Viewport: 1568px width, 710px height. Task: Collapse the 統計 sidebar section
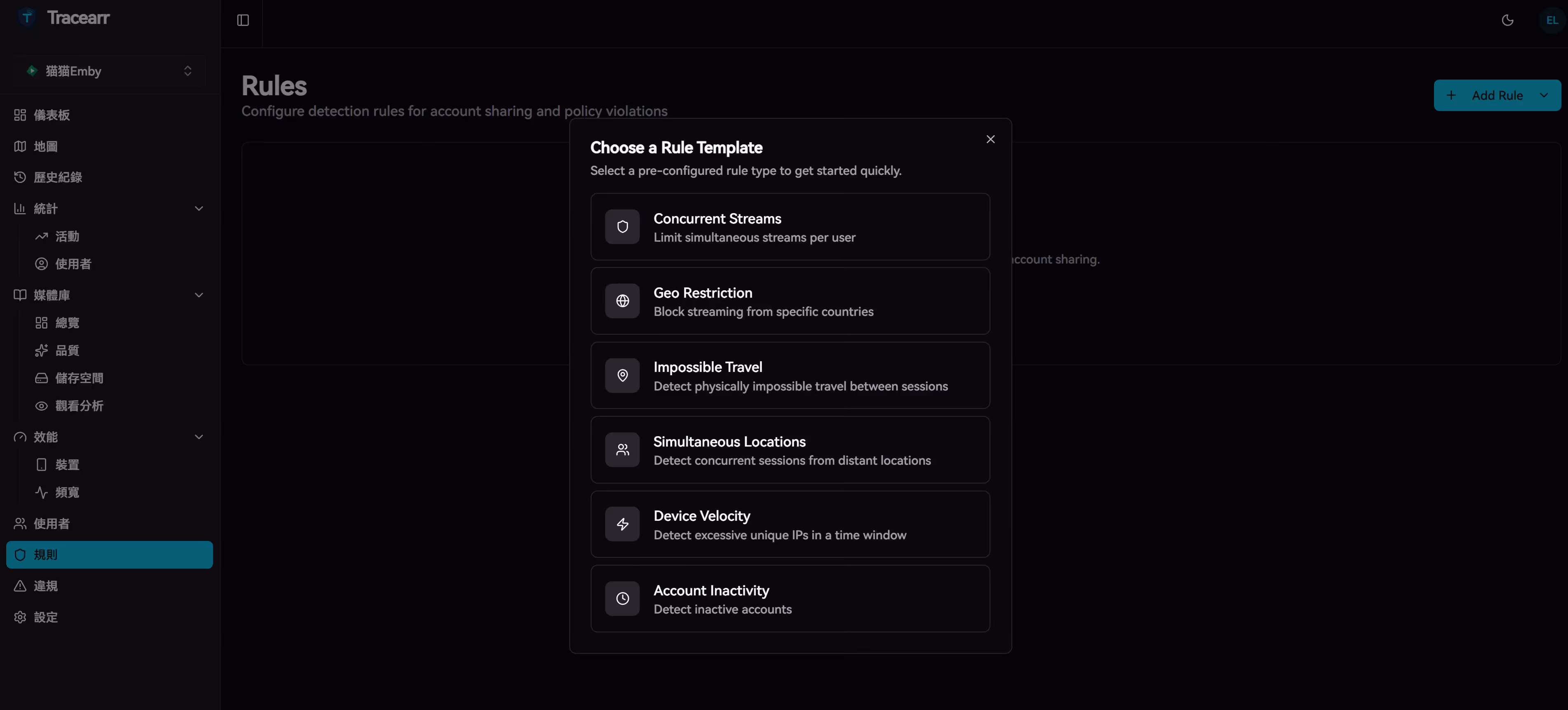pyautogui.click(x=199, y=209)
